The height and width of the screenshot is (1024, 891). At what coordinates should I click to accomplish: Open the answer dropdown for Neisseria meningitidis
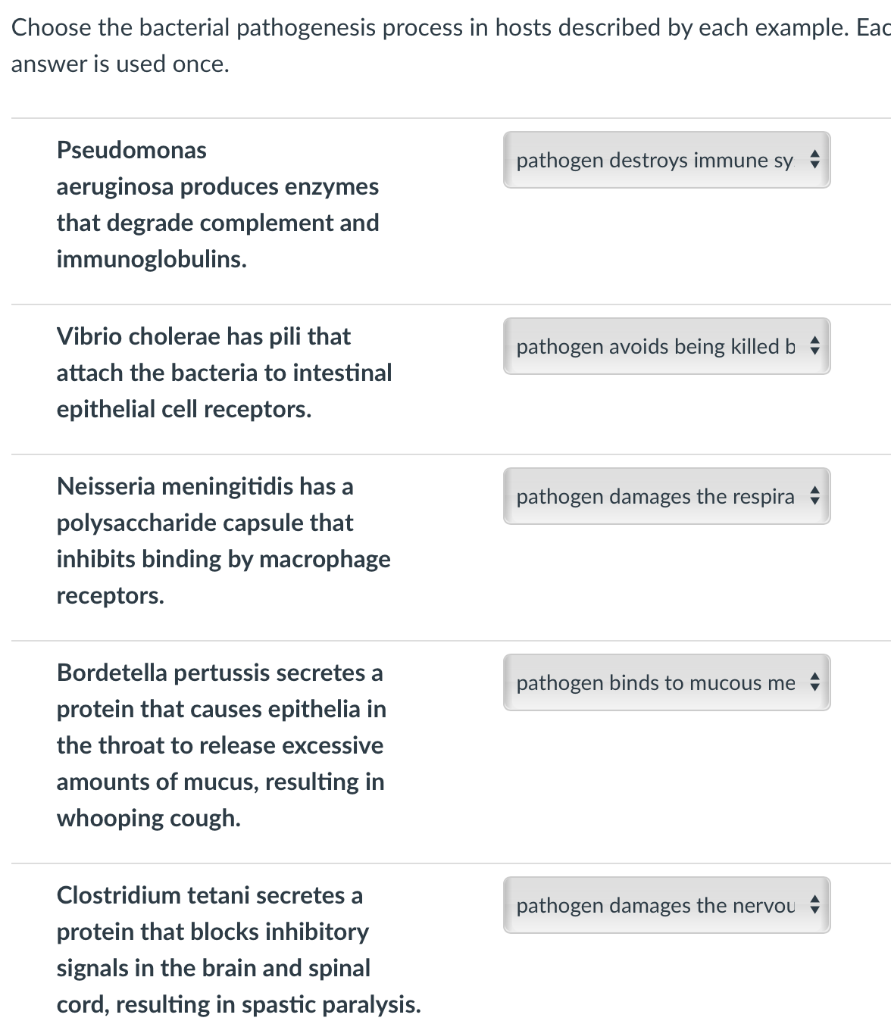(665, 496)
